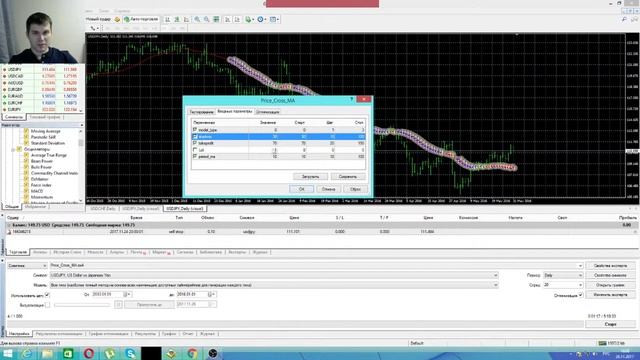Screen dimensions: 640x360
Task: Click the Cancel button in dialog
Action: click(x=328, y=189)
